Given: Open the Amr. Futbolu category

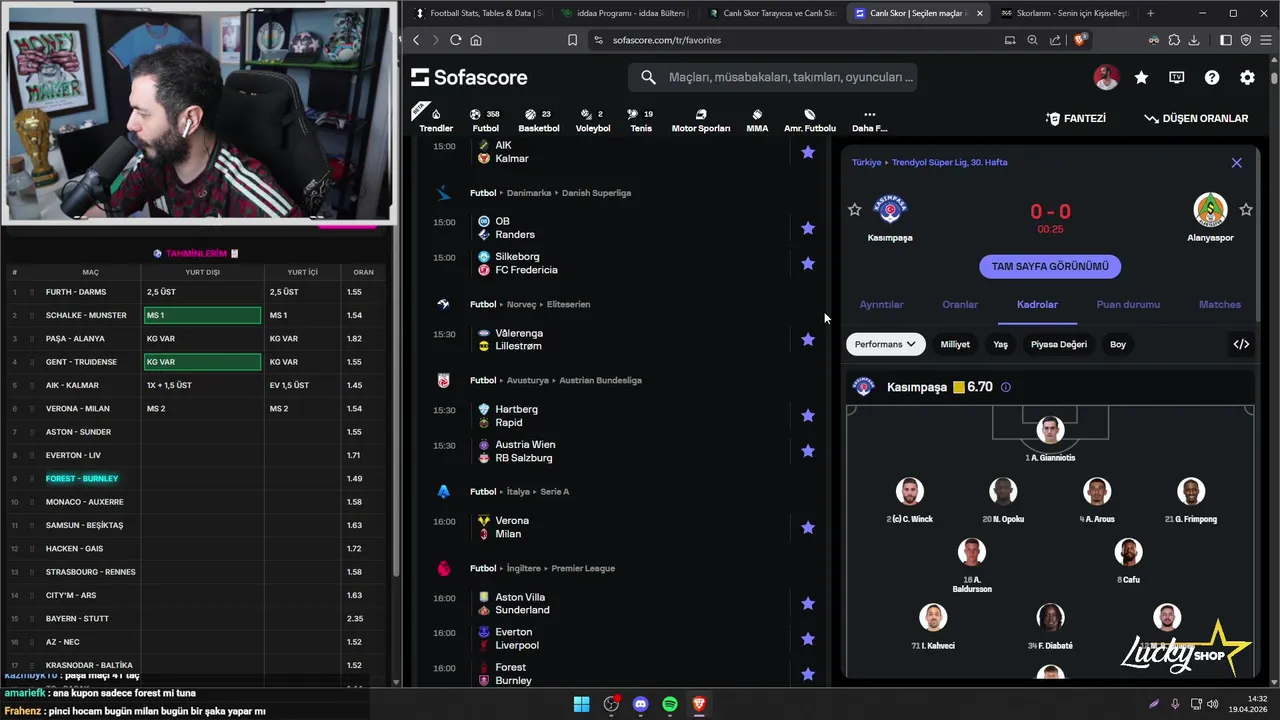Looking at the screenshot, I should click(810, 120).
